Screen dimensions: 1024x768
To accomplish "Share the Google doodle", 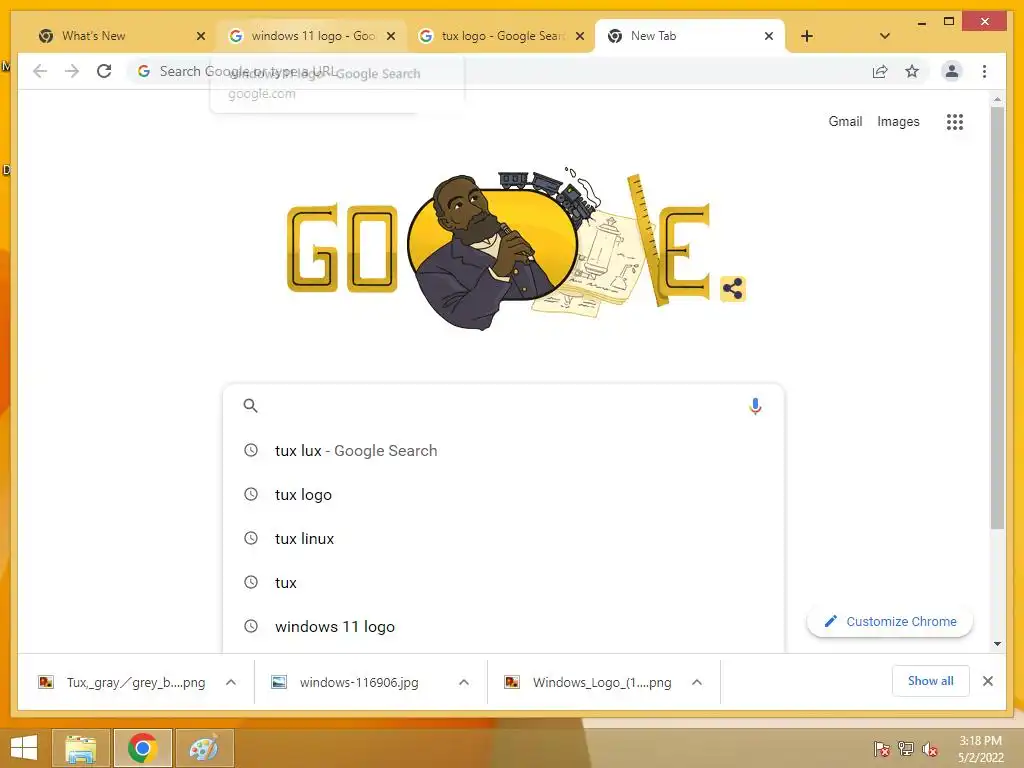I will [x=733, y=289].
